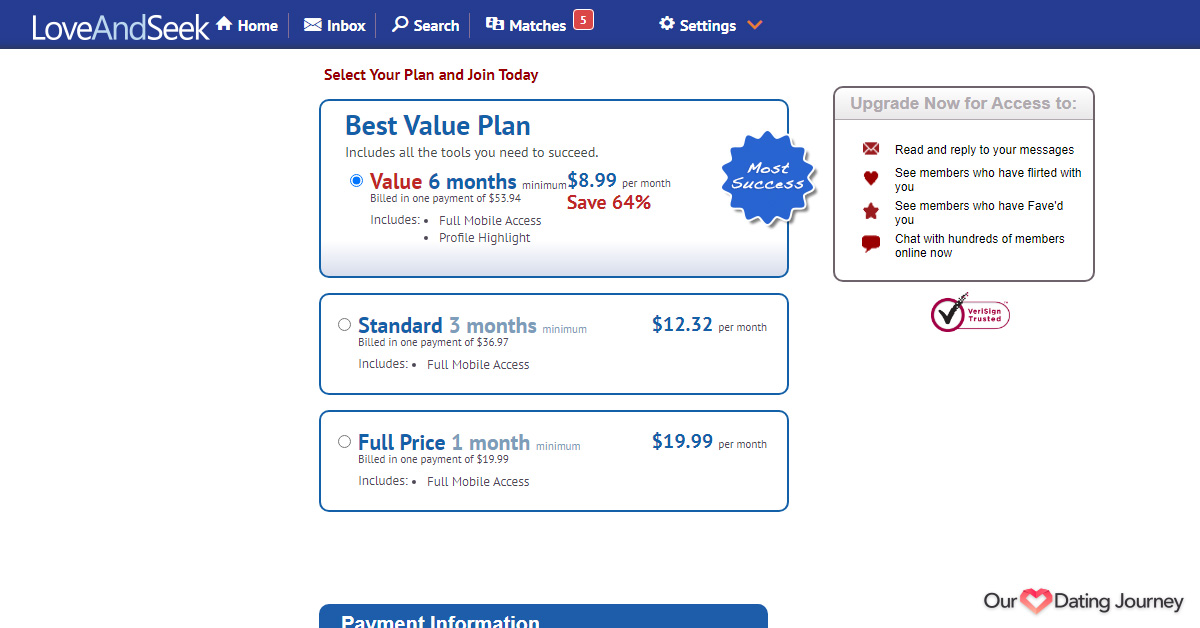Viewport: 1200px width, 628px height.
Task: Click the red star Fave'd icon
Action: [x=871, y=211]
